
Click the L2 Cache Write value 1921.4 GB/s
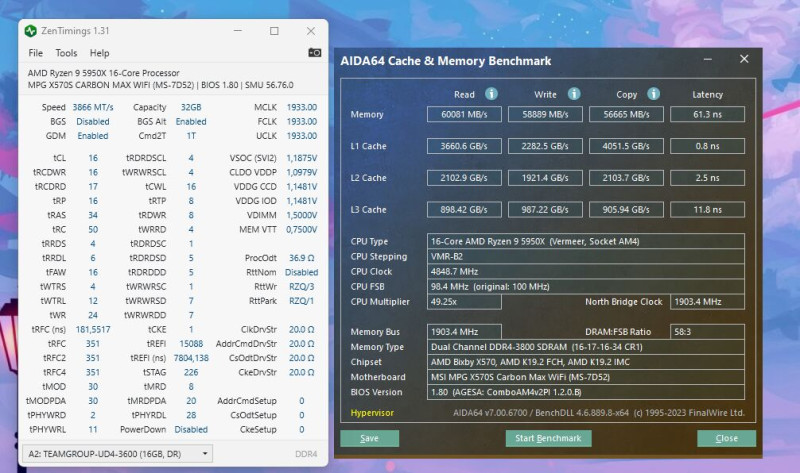pos(545,178)
